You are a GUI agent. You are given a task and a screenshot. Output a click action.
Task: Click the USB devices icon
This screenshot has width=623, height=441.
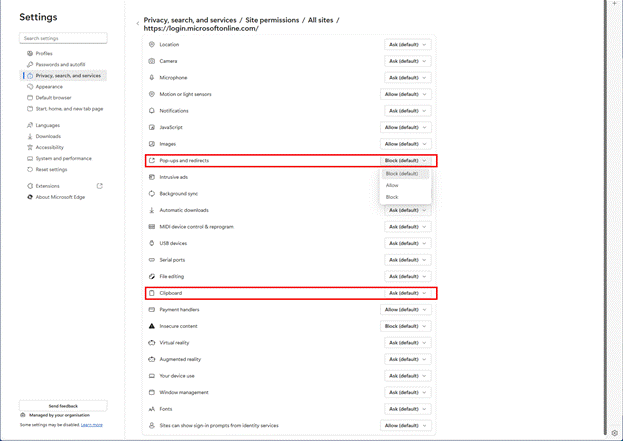[x=152, y=243]
